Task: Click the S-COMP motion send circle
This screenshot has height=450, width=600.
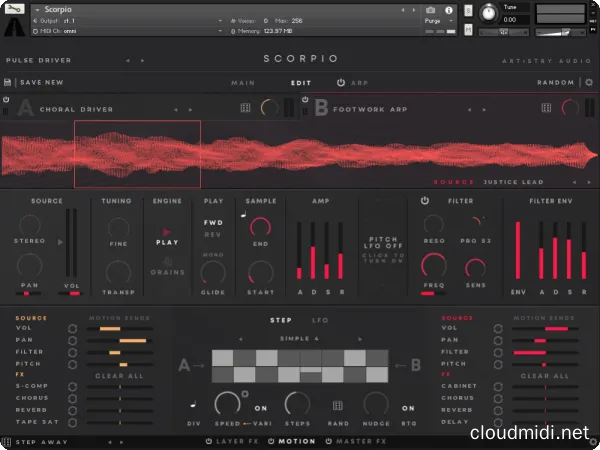Action: (x=72, y=387)
